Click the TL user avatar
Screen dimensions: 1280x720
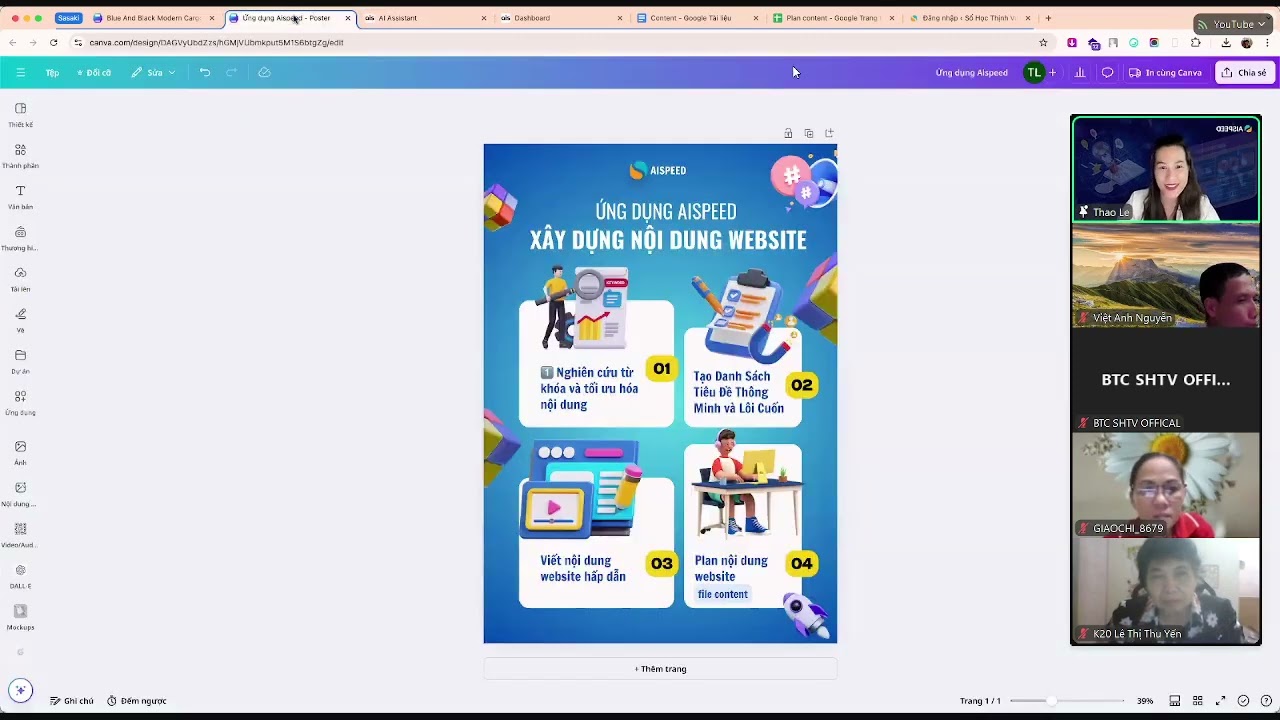point(1034,72)
